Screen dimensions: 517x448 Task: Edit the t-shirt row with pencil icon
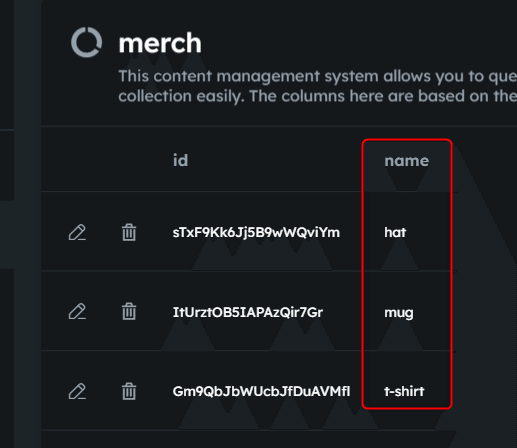point(77,391)
